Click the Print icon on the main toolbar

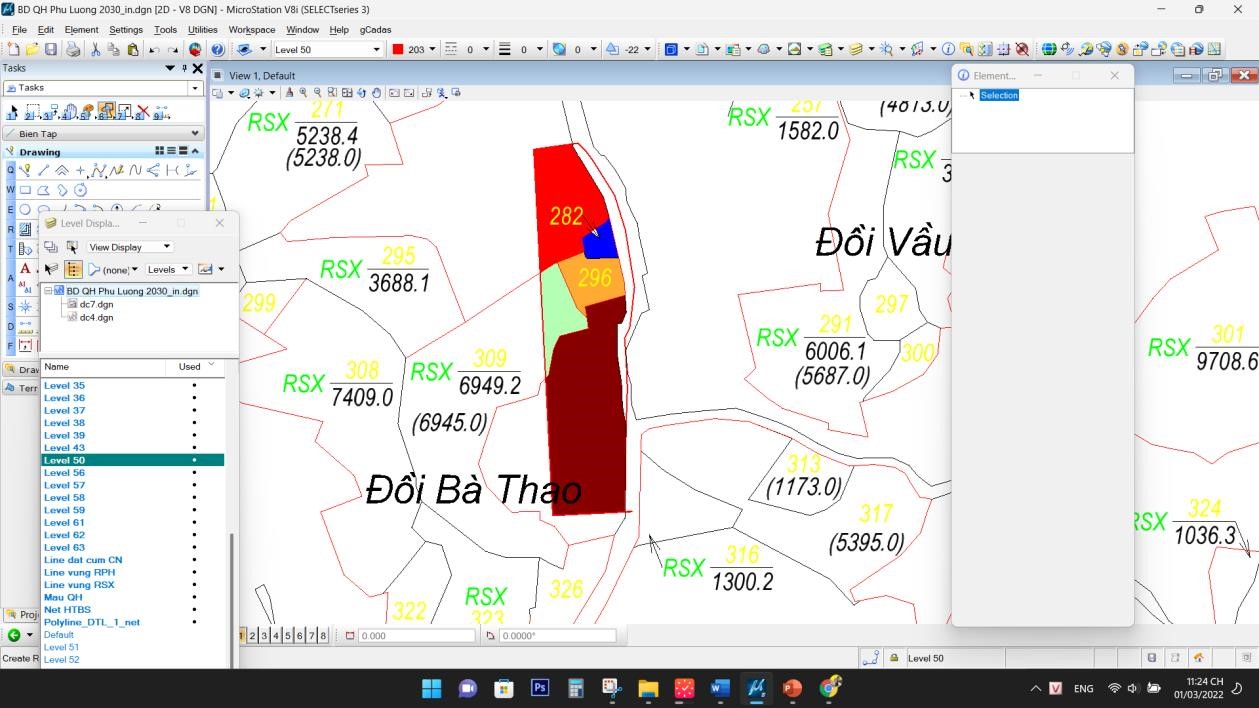point(72,49)
